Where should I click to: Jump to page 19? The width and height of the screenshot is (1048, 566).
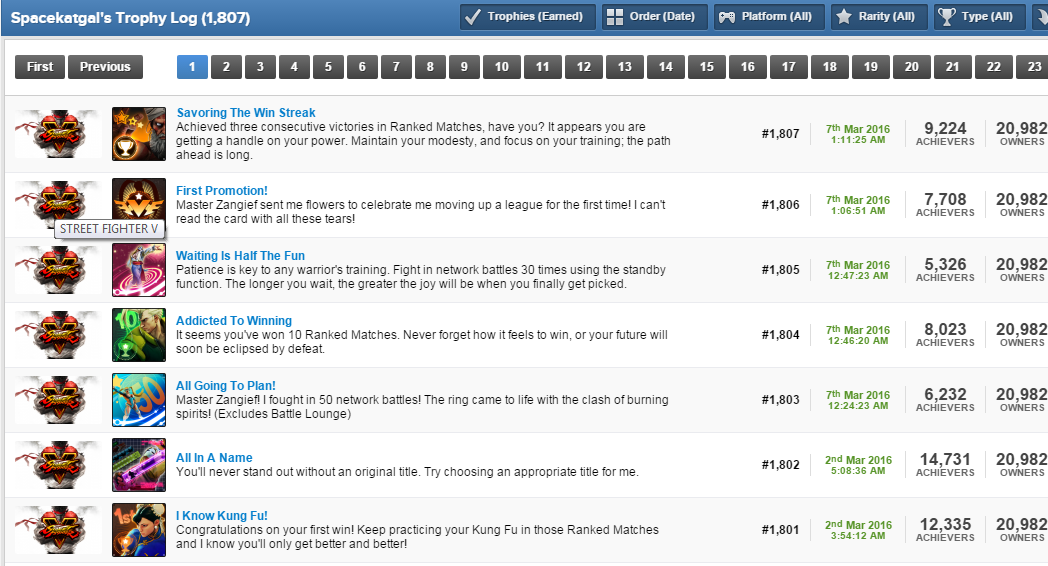point(871,67)
